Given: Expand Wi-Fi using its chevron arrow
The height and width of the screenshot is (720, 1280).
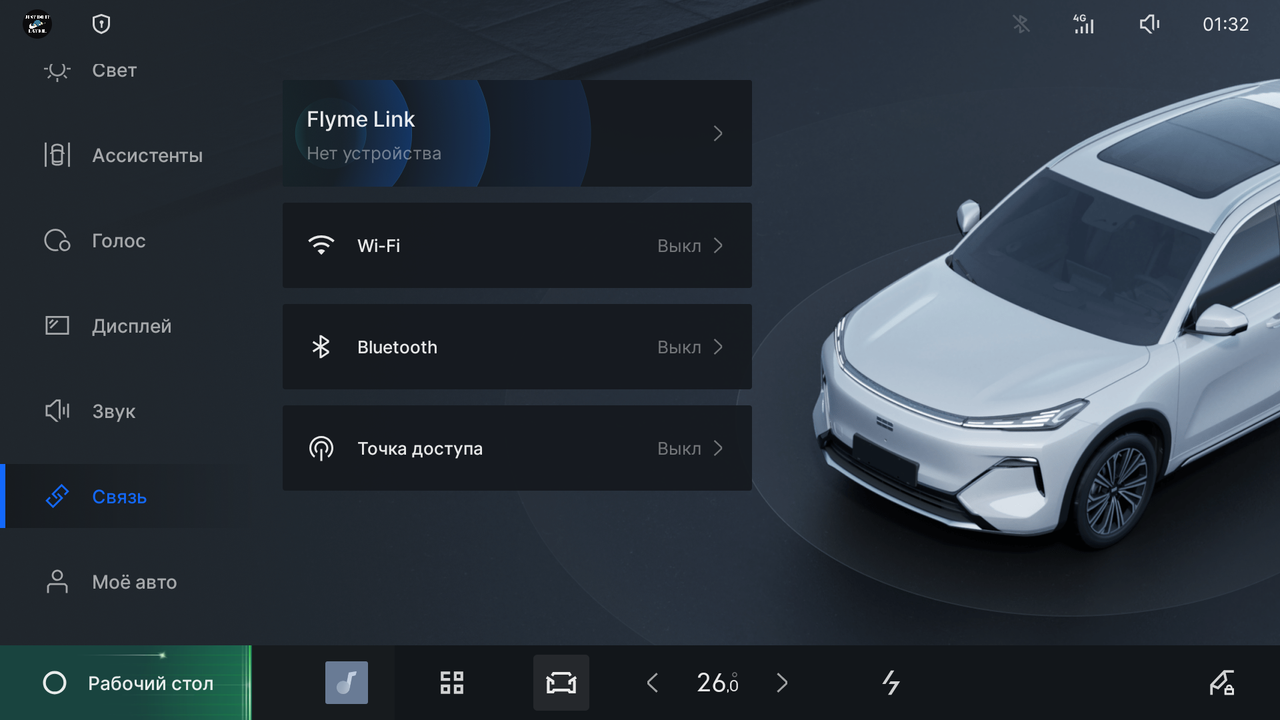Looking at the screenshot, I should point(718,245).
